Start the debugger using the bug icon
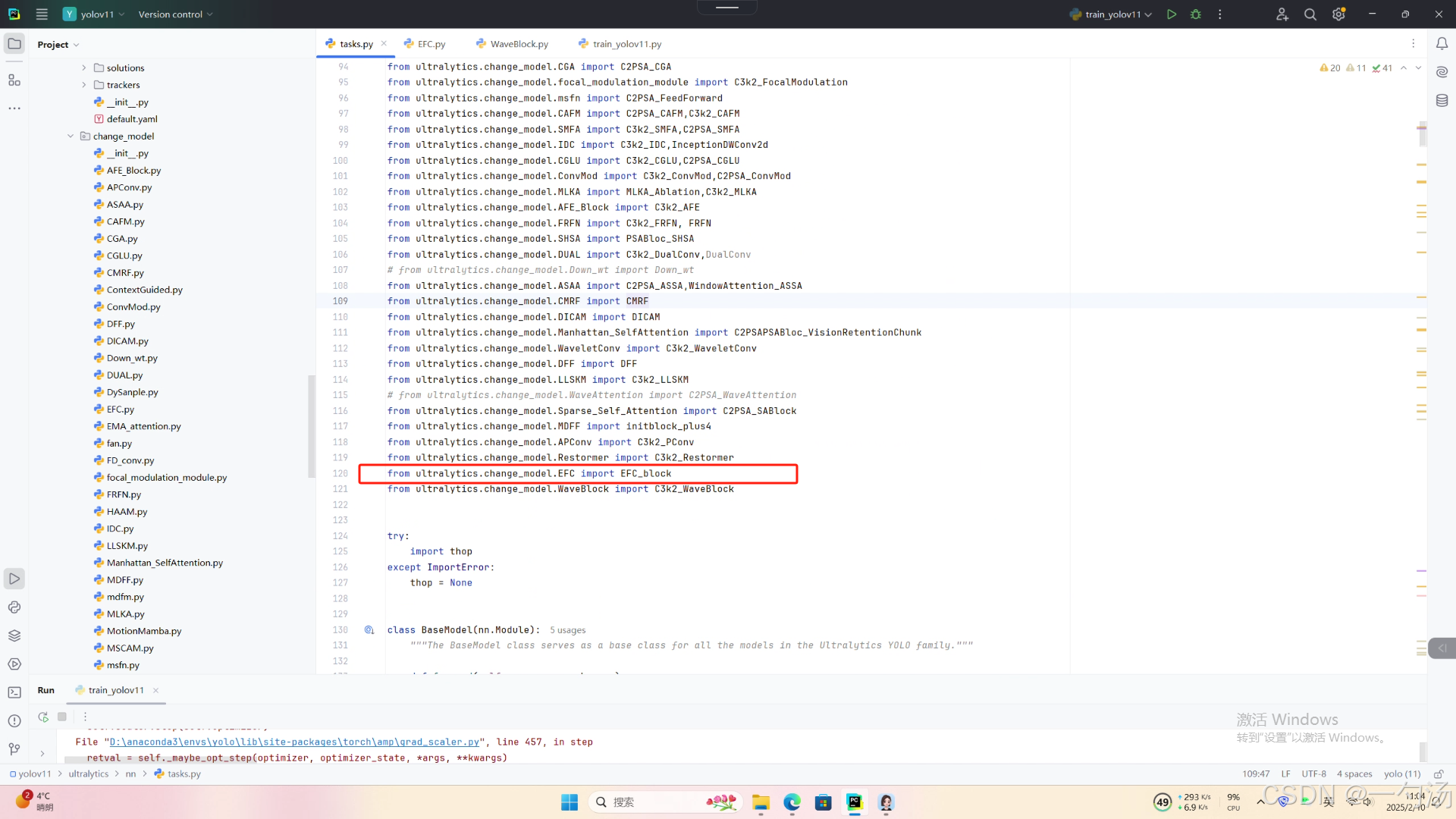 click(1196, 14)
